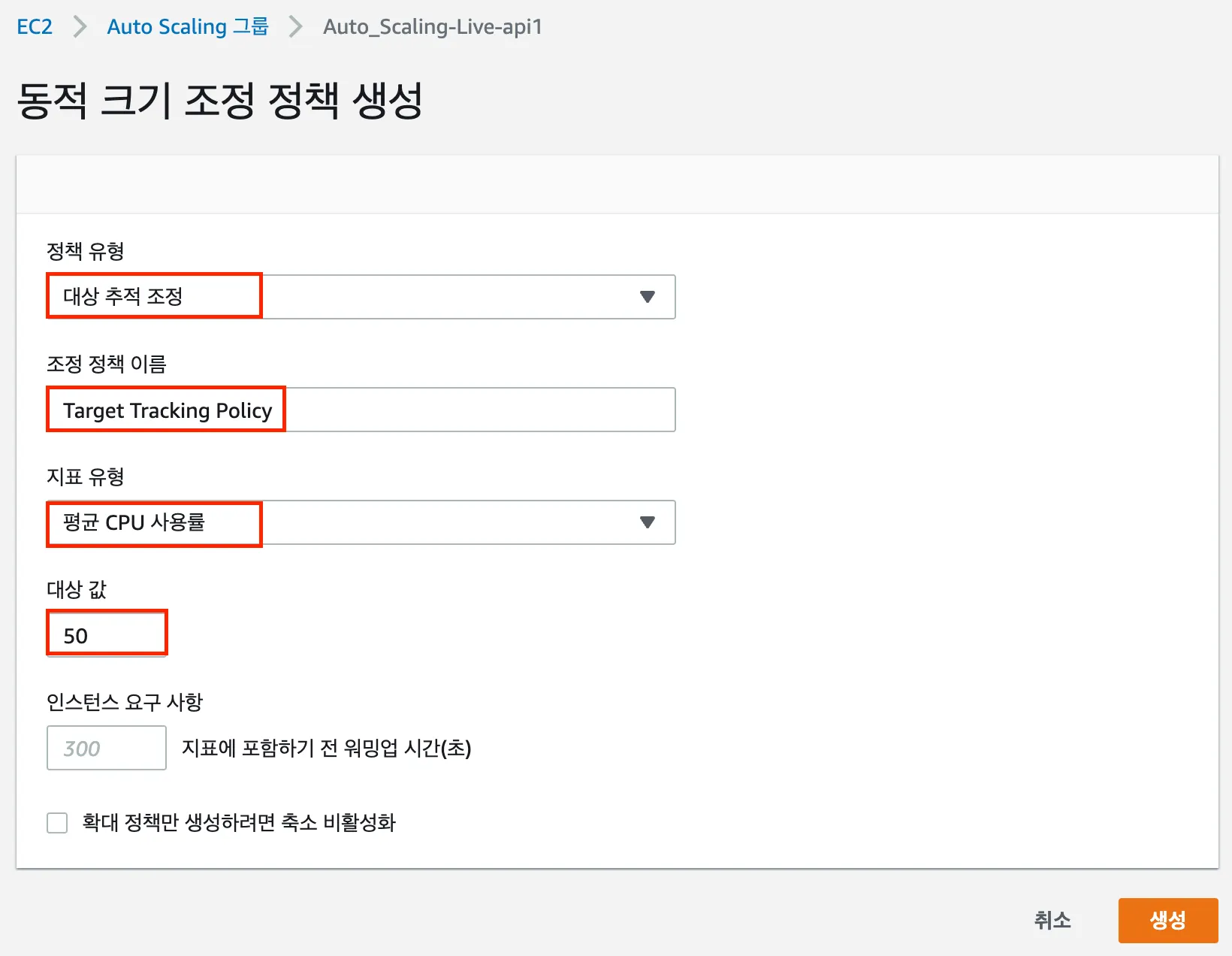
Task: Click the orange 생성 button
Action: 1167,920
